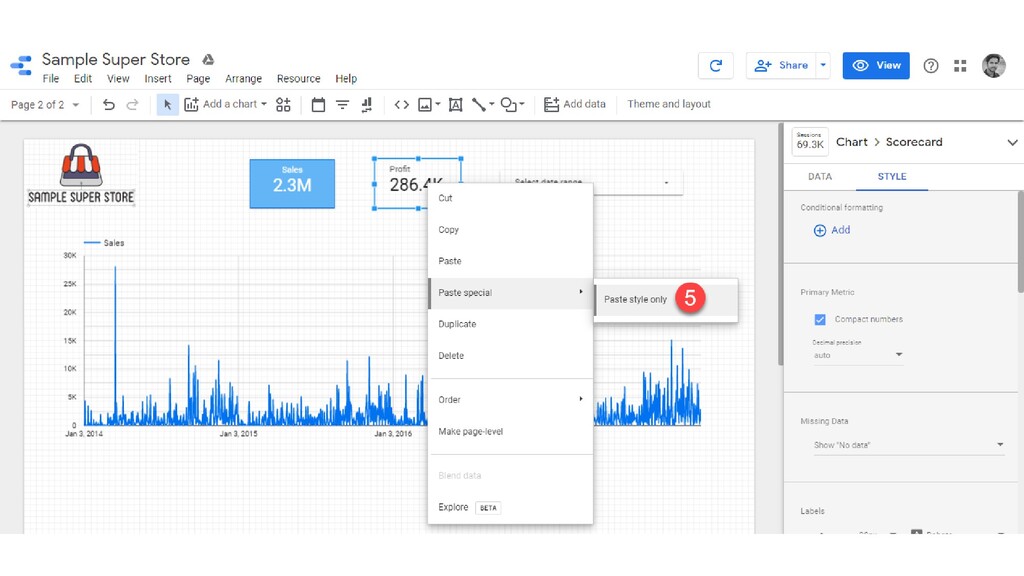The image size is (1024, 576).
Task: Open Add a chart dropdown arrow
Action: 264,104
